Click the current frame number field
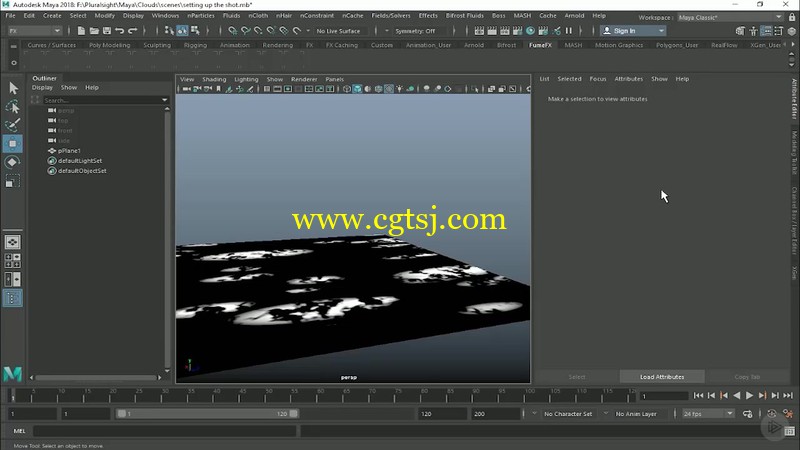This screenshot has height=450, width=800. (664, 396)
